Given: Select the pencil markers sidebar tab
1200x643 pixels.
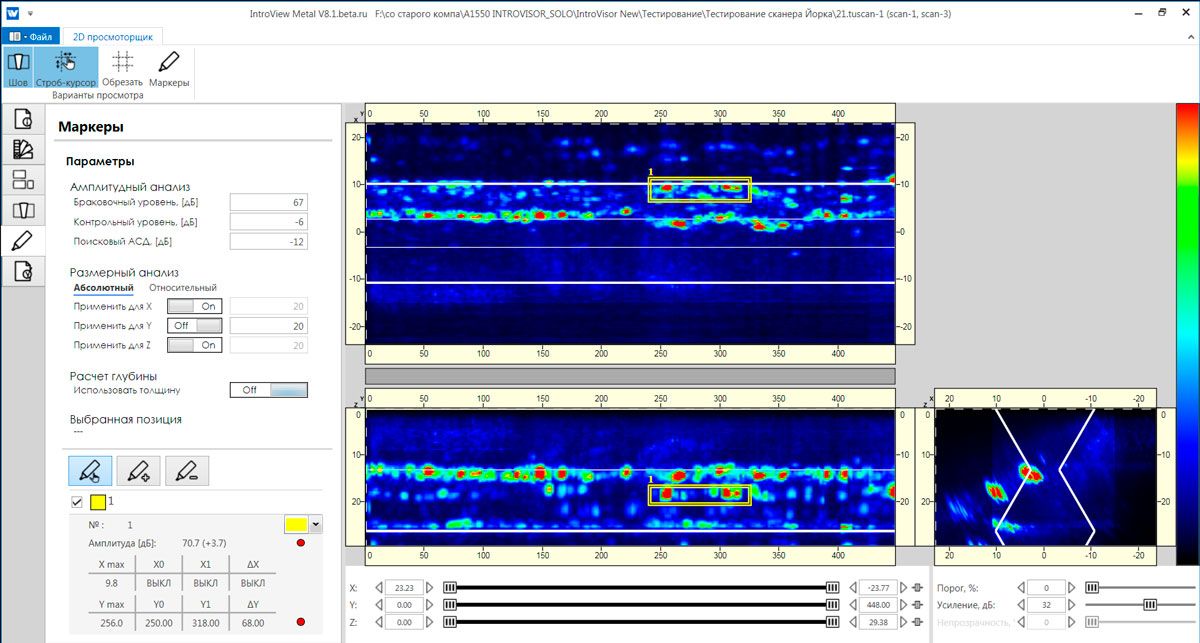Looking at the screenshot, I should (23, 240).
